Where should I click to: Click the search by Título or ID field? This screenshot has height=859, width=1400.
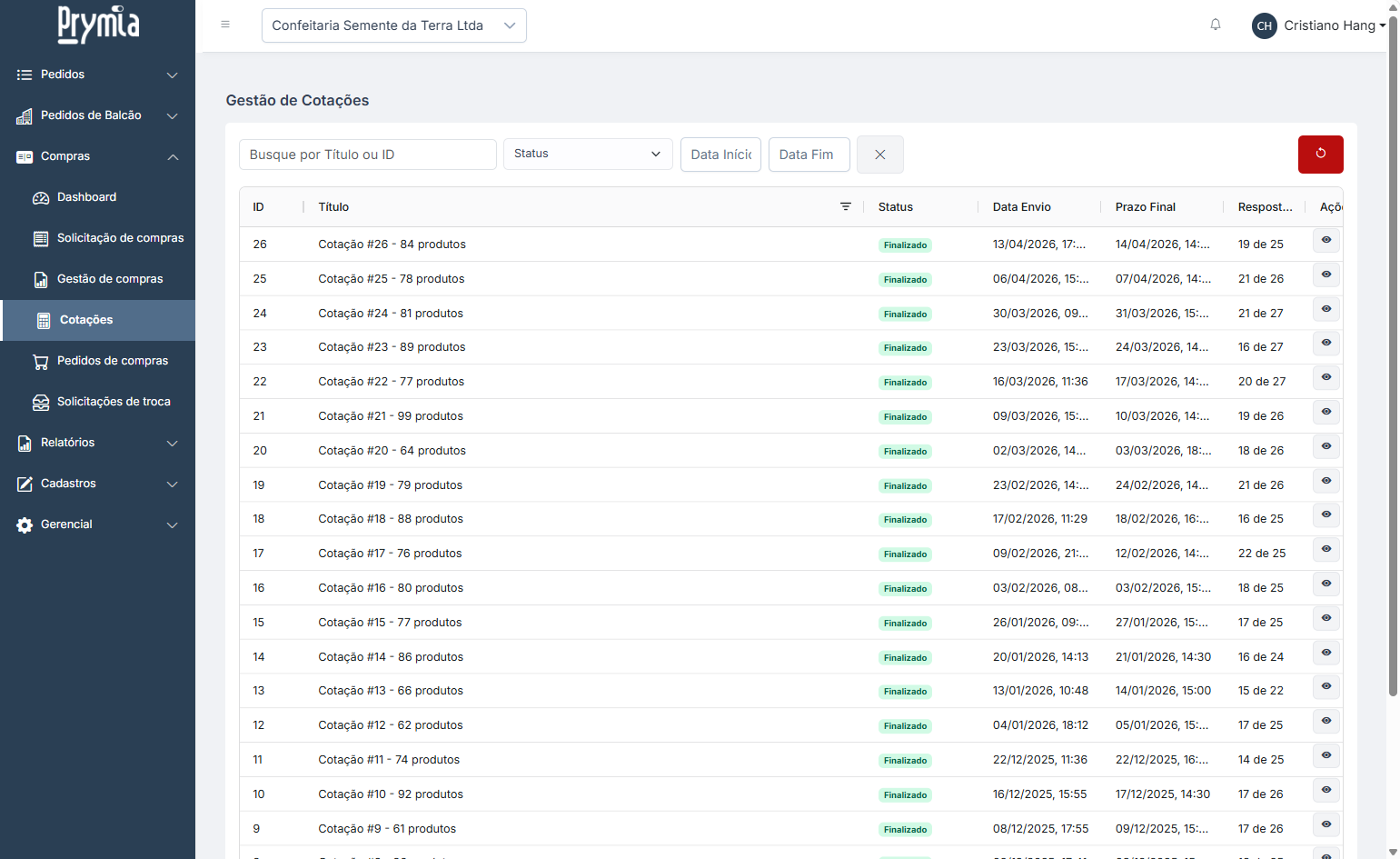click(367, 155)
